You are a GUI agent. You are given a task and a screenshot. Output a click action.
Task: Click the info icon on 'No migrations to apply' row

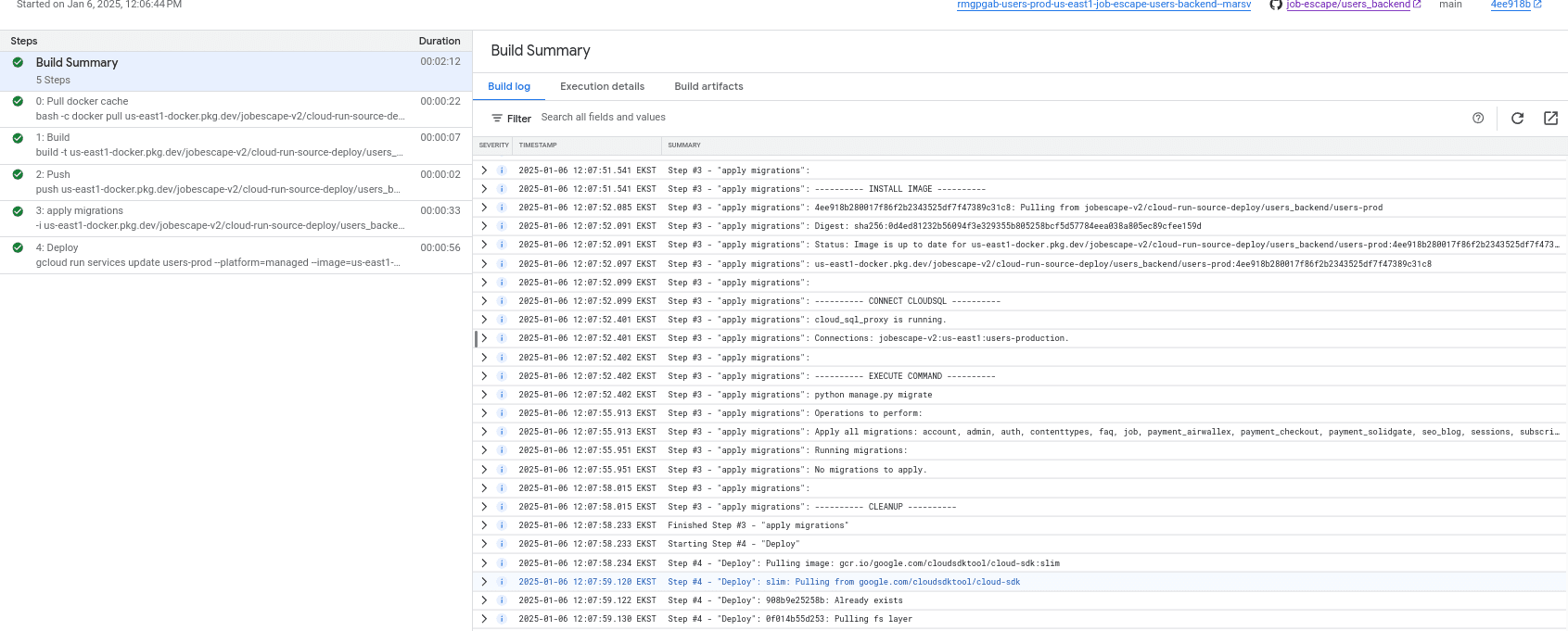[502, 470]
